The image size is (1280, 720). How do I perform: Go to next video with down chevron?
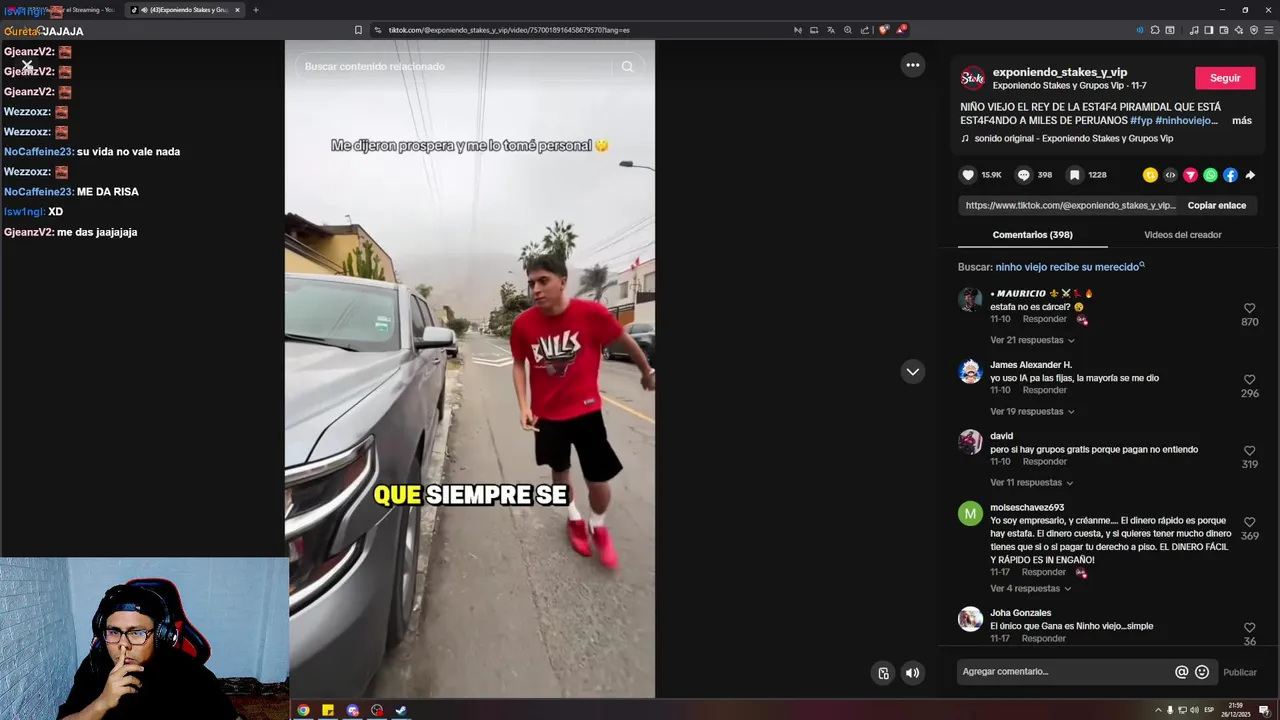(x=912, y=371)
